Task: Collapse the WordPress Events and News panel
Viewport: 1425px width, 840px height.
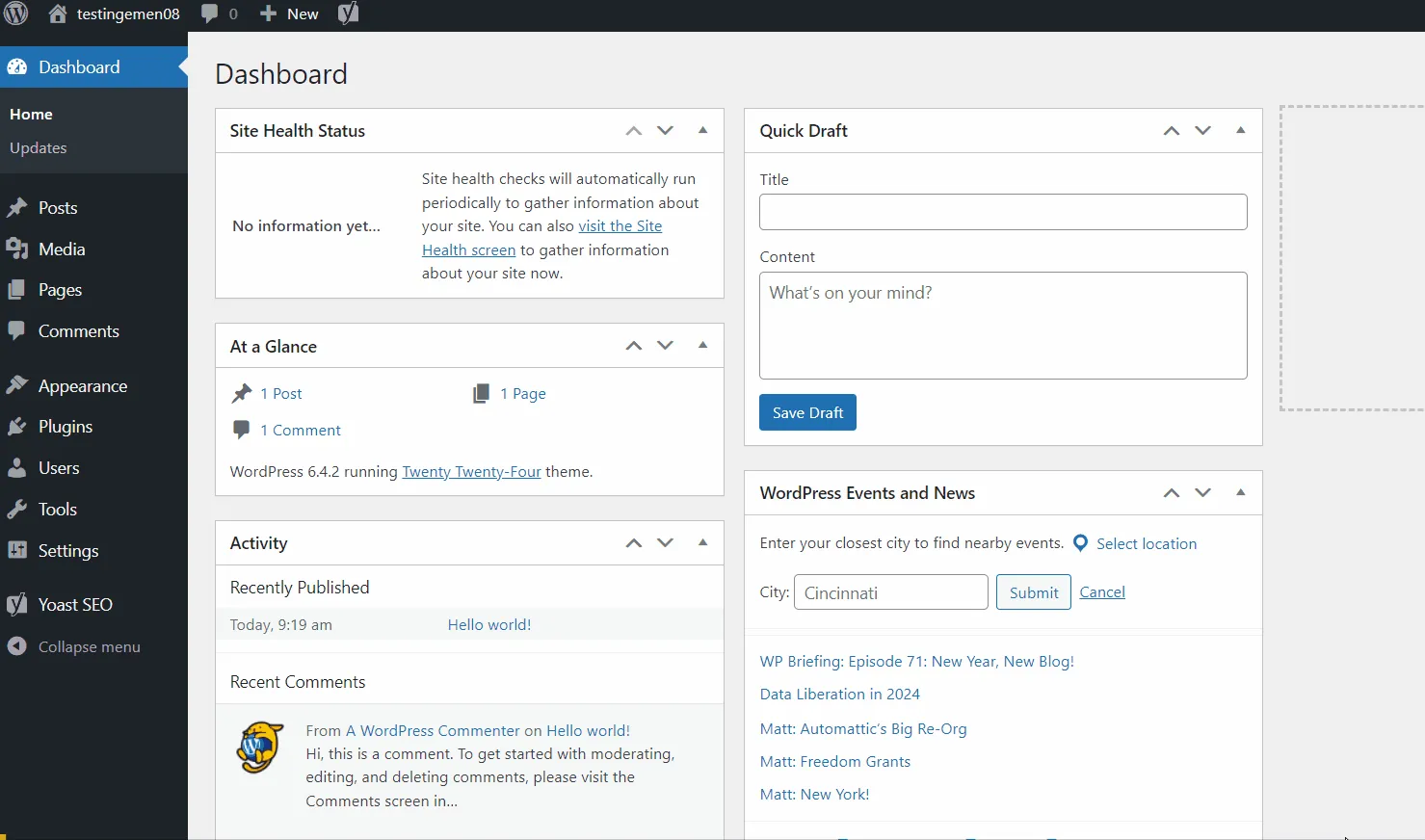Action: (1240, 492)
